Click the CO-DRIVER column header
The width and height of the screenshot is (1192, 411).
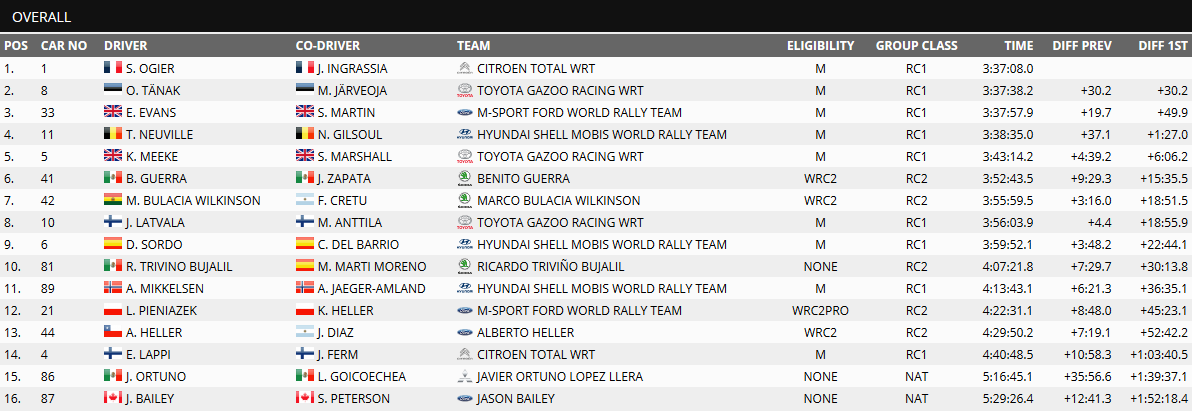[328, 46]
